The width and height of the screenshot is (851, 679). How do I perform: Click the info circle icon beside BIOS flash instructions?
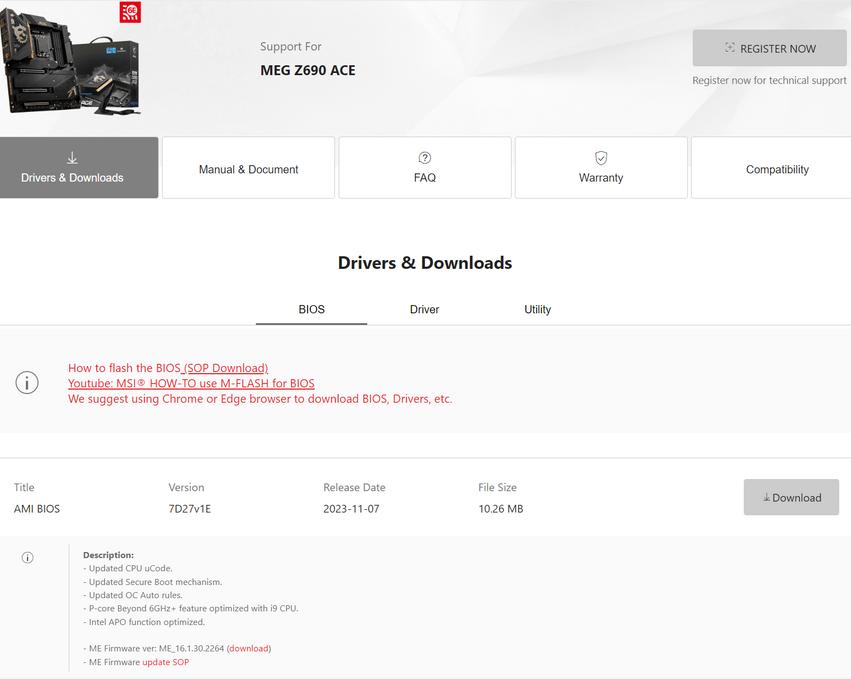point(27,382)
